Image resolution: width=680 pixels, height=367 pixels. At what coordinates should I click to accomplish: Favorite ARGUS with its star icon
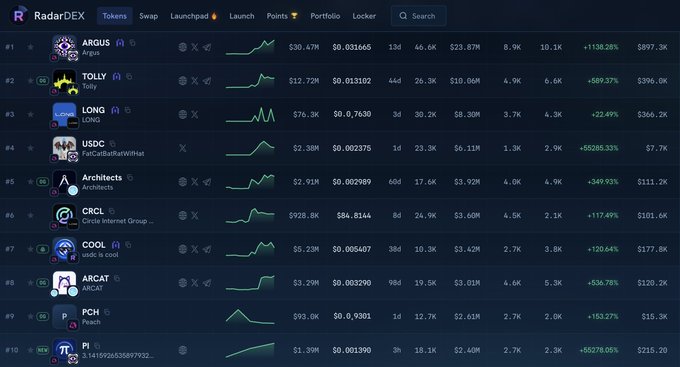[x=30, y=47]
